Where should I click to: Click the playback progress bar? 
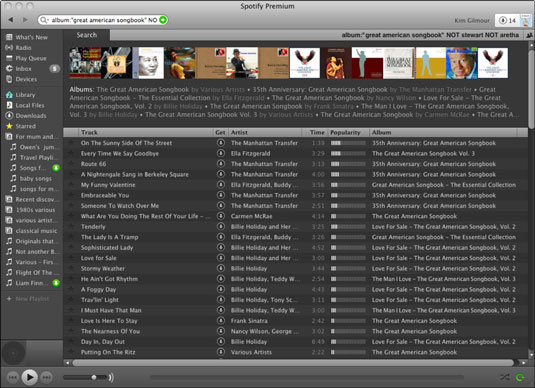306,377
